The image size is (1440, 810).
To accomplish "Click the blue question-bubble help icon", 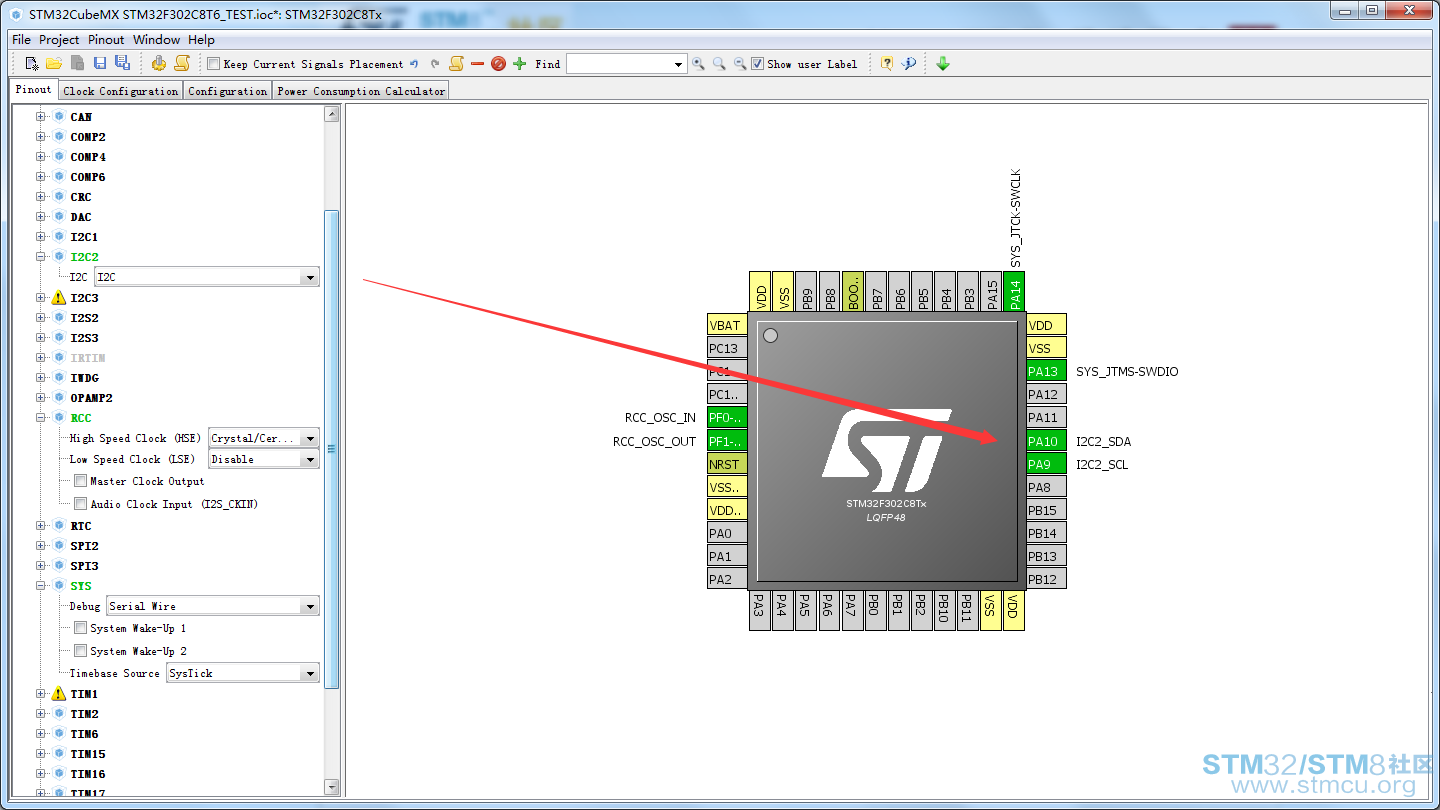I will [x=909, y=64].
